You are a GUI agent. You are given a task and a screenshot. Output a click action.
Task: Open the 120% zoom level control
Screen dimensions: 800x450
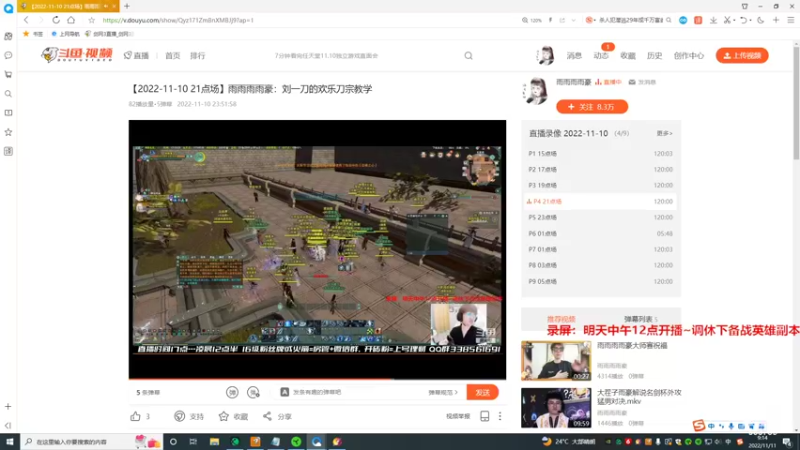532,20
